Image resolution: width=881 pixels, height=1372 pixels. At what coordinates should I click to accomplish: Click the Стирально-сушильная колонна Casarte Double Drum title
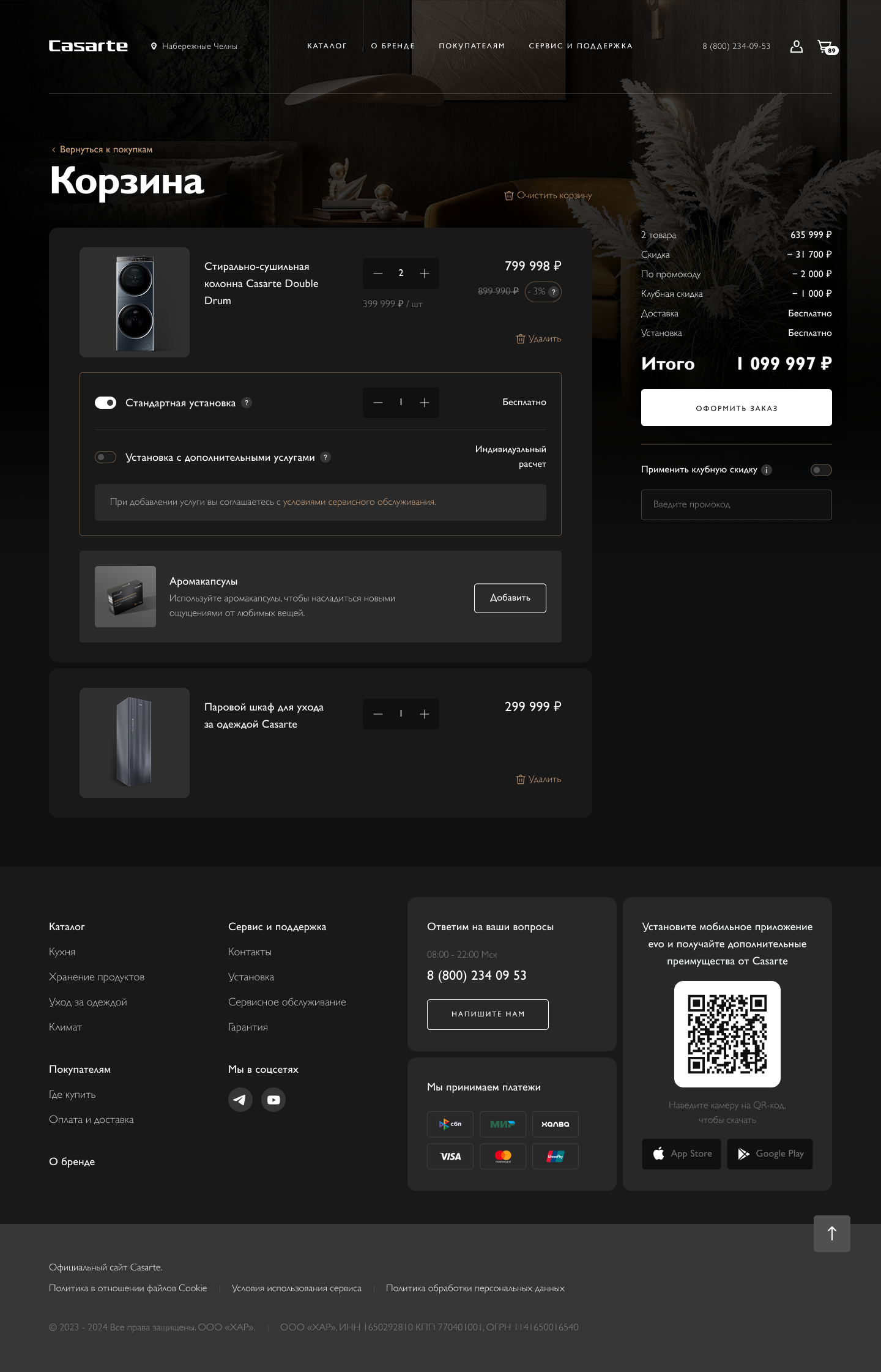click(x=261, y=284)
